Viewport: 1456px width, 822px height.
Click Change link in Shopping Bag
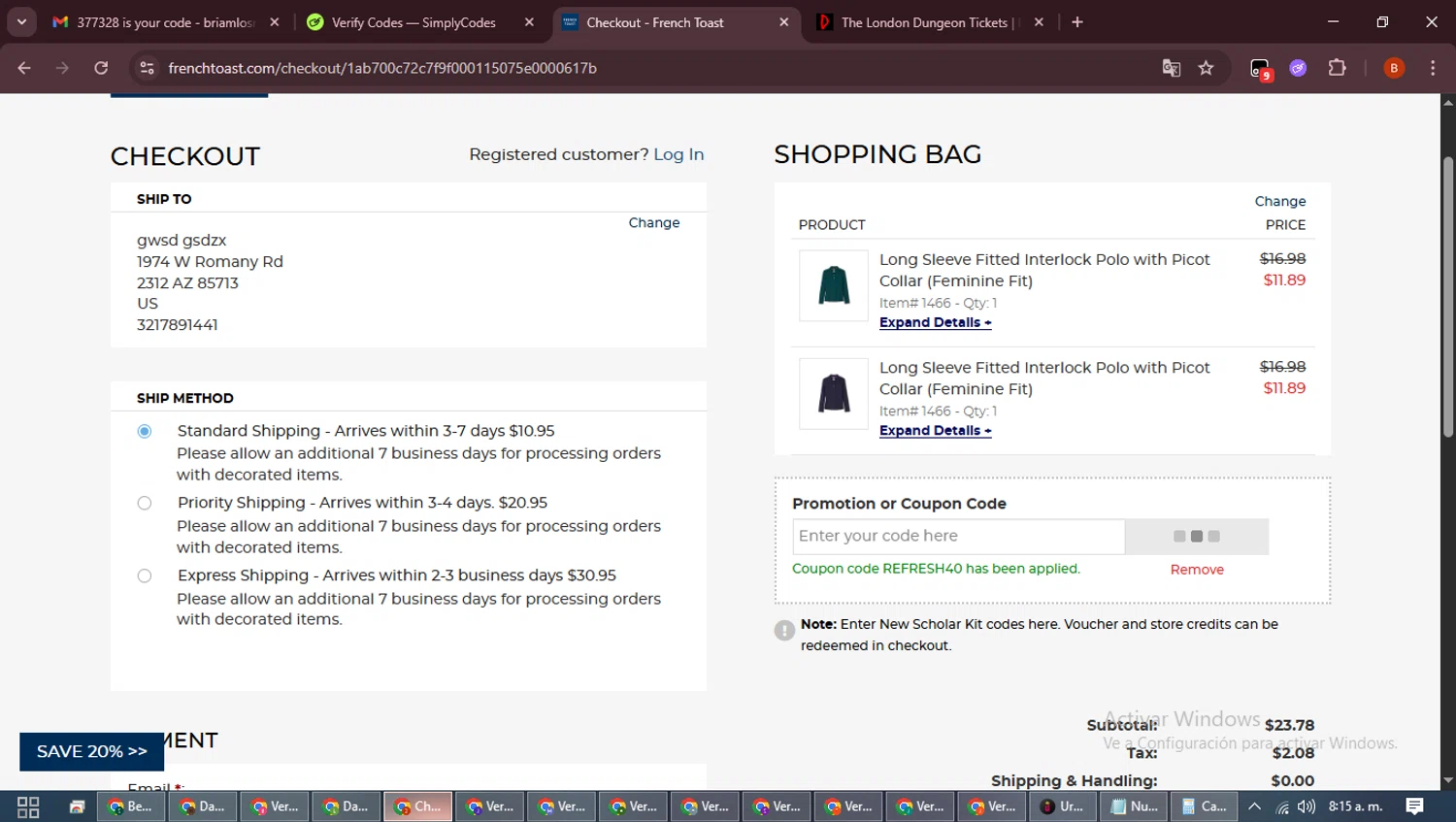tap(1280, 201)
